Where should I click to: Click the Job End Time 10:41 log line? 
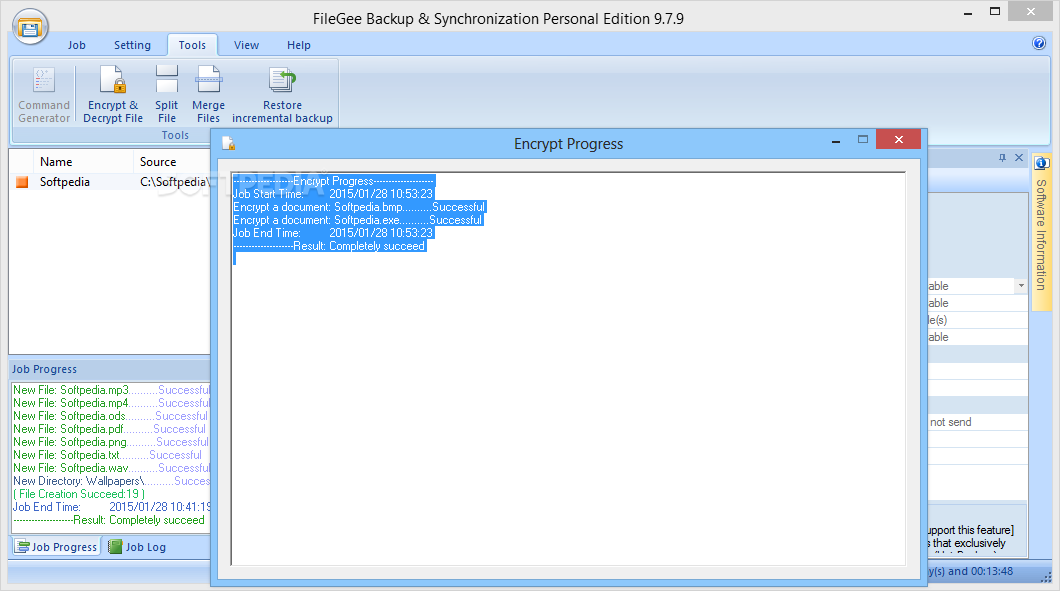[x=112, y=506]
